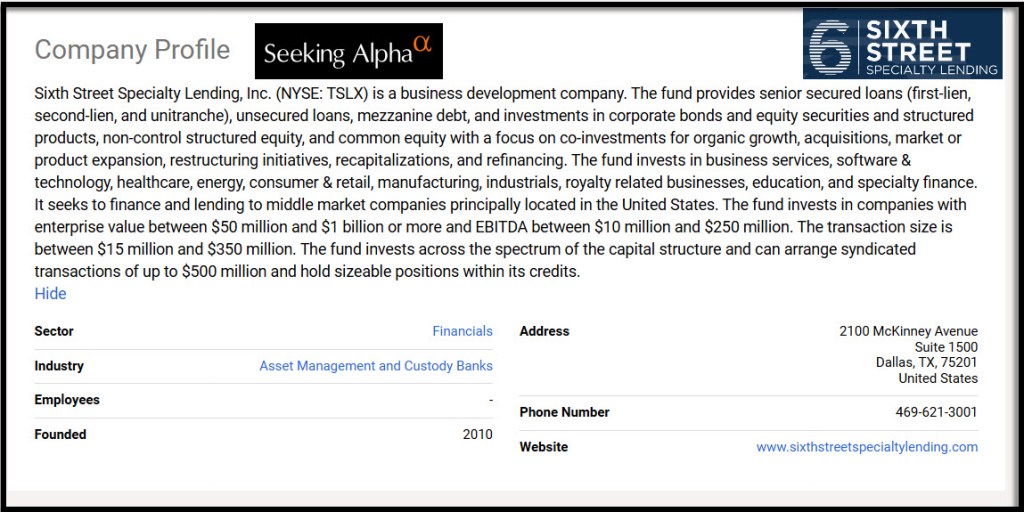Click the Employees row label
The width and height of the screenshot is (1024, 512).
(x=67, y=400)
